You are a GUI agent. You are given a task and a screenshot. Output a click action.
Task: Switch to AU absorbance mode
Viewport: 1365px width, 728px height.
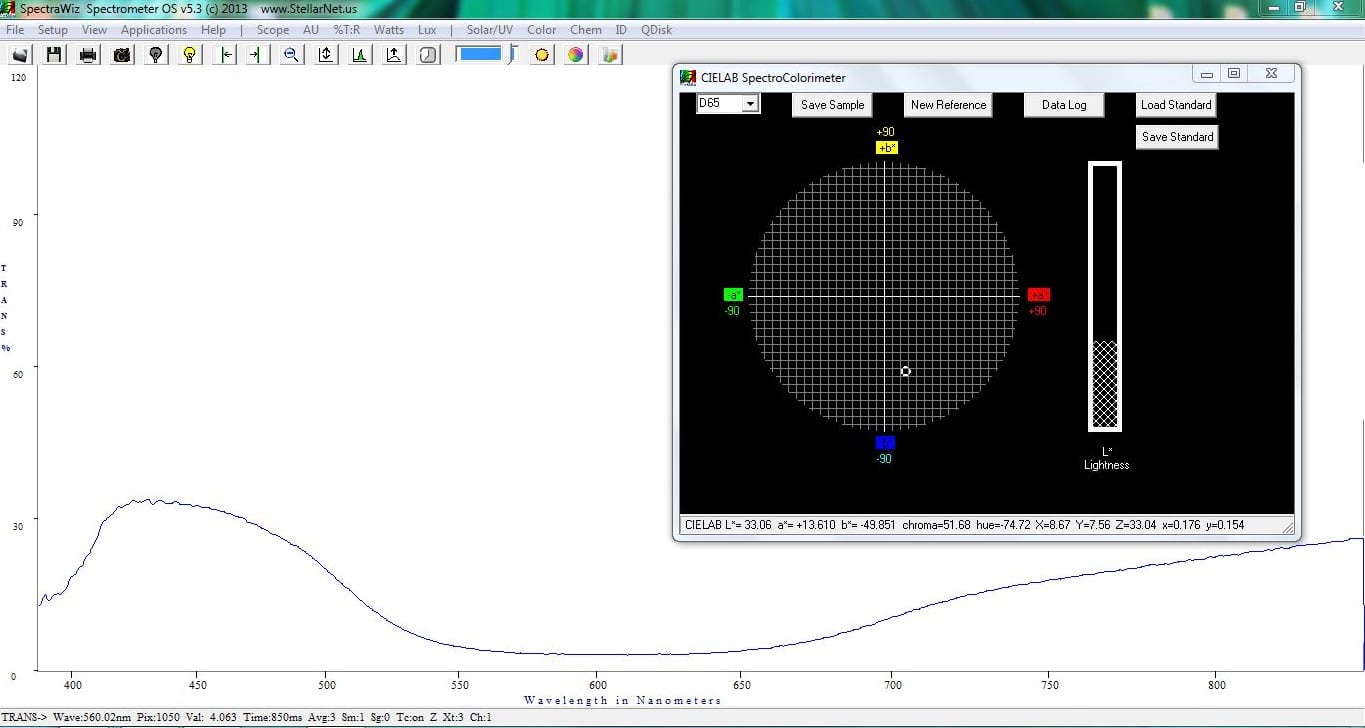pyautogui.click(x=311, y=30)
